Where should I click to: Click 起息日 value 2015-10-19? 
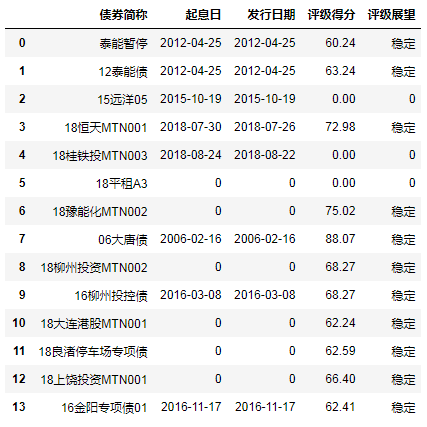pos(191,99)
